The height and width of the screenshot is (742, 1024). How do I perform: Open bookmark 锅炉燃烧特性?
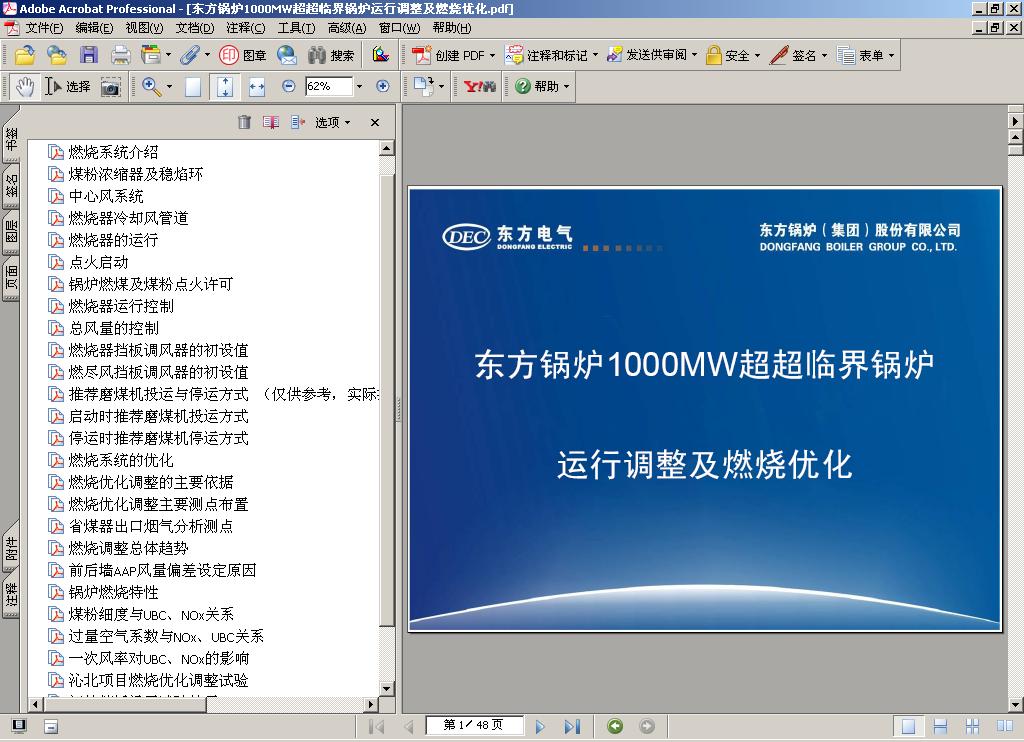point(113,592)
